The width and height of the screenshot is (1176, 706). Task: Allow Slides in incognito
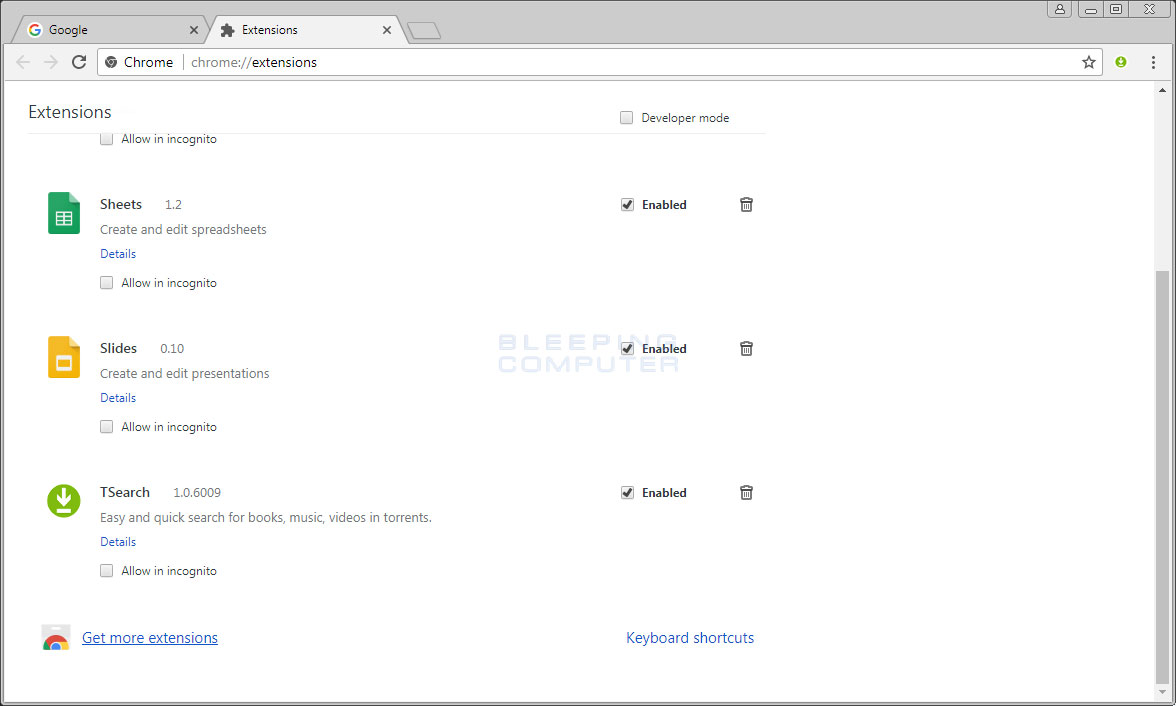click(106, 427)
